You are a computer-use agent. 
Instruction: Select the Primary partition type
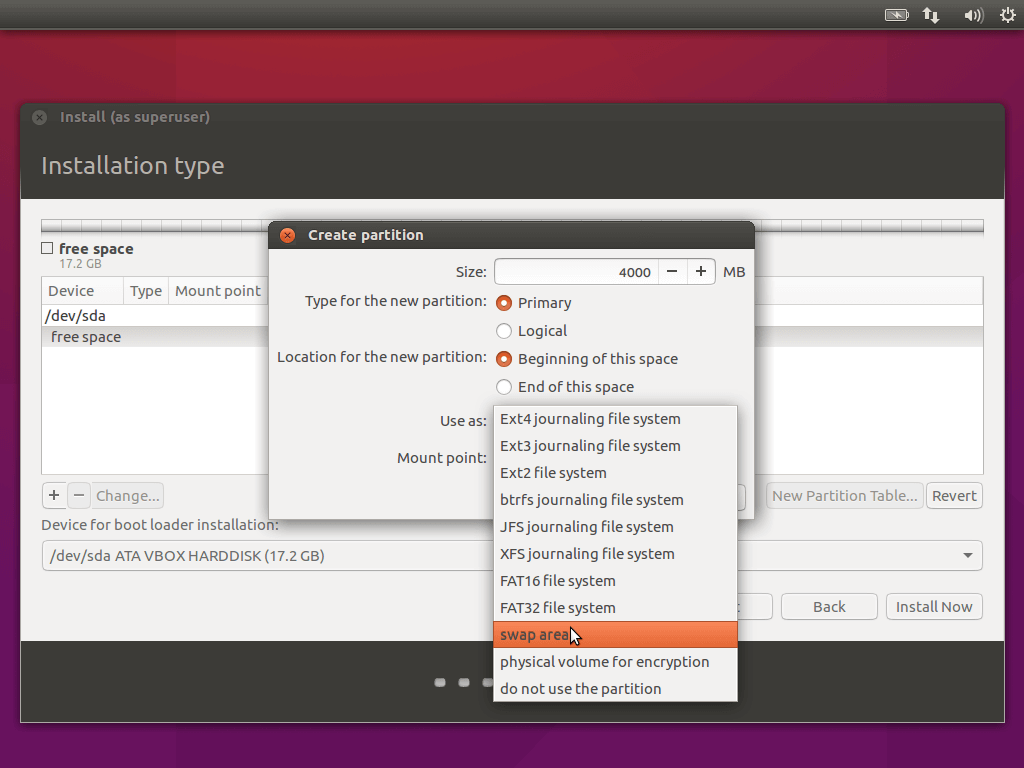pos(504,303)
